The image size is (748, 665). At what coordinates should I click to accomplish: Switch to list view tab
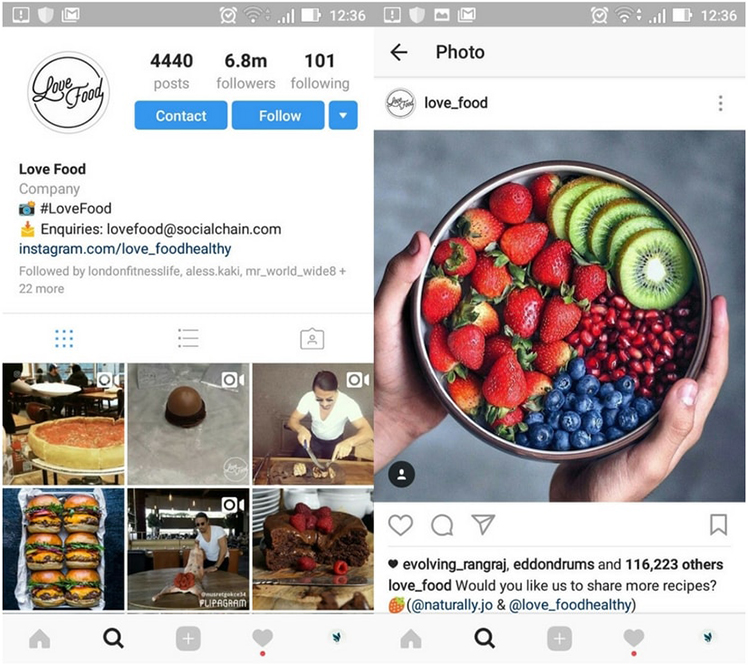click(188, 338)
